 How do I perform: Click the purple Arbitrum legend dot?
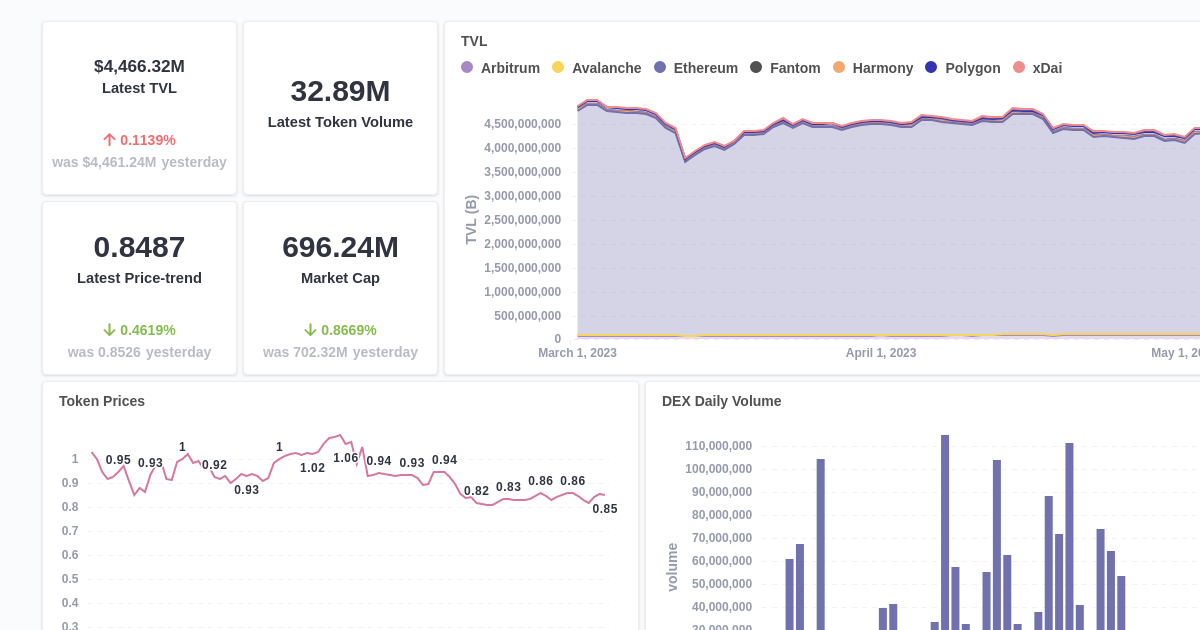click(x=466, y=68)
